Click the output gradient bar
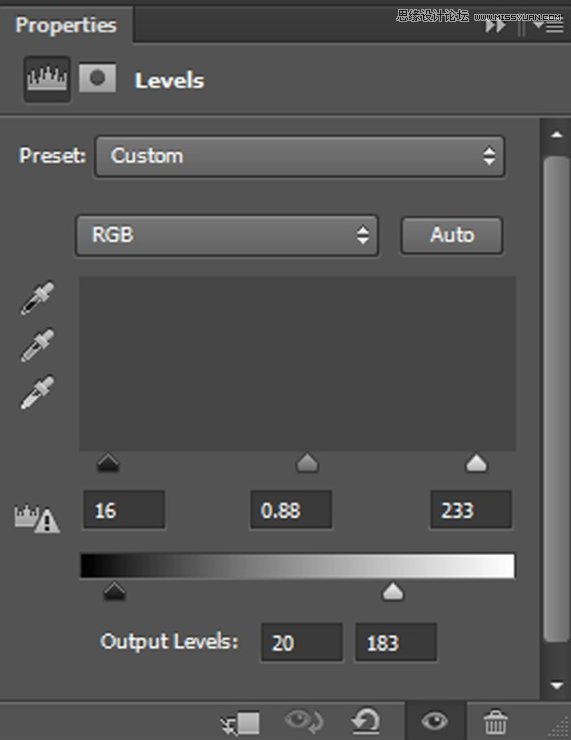571x740 pixels. pyautogui.click(x=297, y=565)
